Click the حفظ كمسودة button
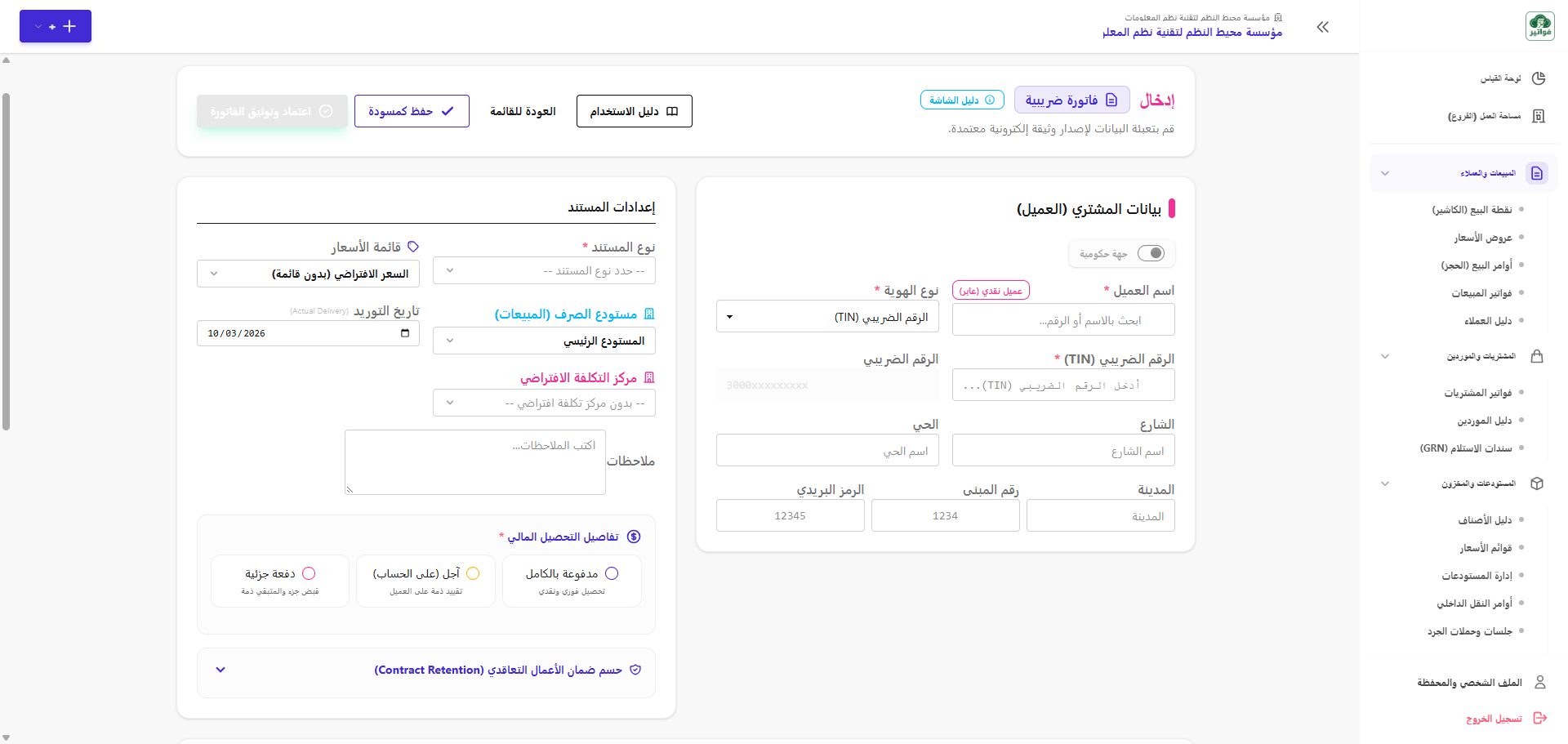The height and width of the screenshot is (744, 1568). [x=412, y=111]
